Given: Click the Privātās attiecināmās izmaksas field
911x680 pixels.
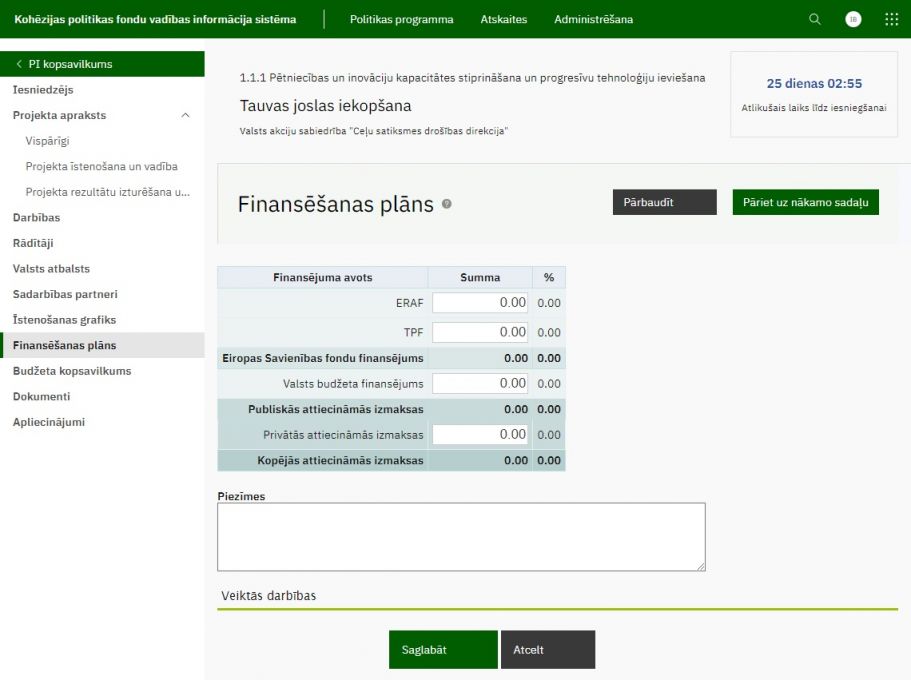Looking at the screenshot, I should (x=480, y=435).
